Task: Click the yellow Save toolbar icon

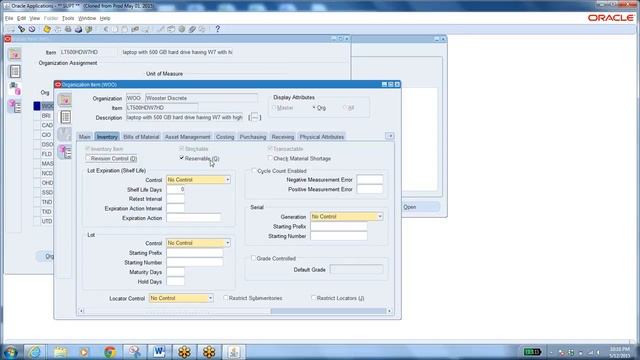Action: [x=47, y=29]
